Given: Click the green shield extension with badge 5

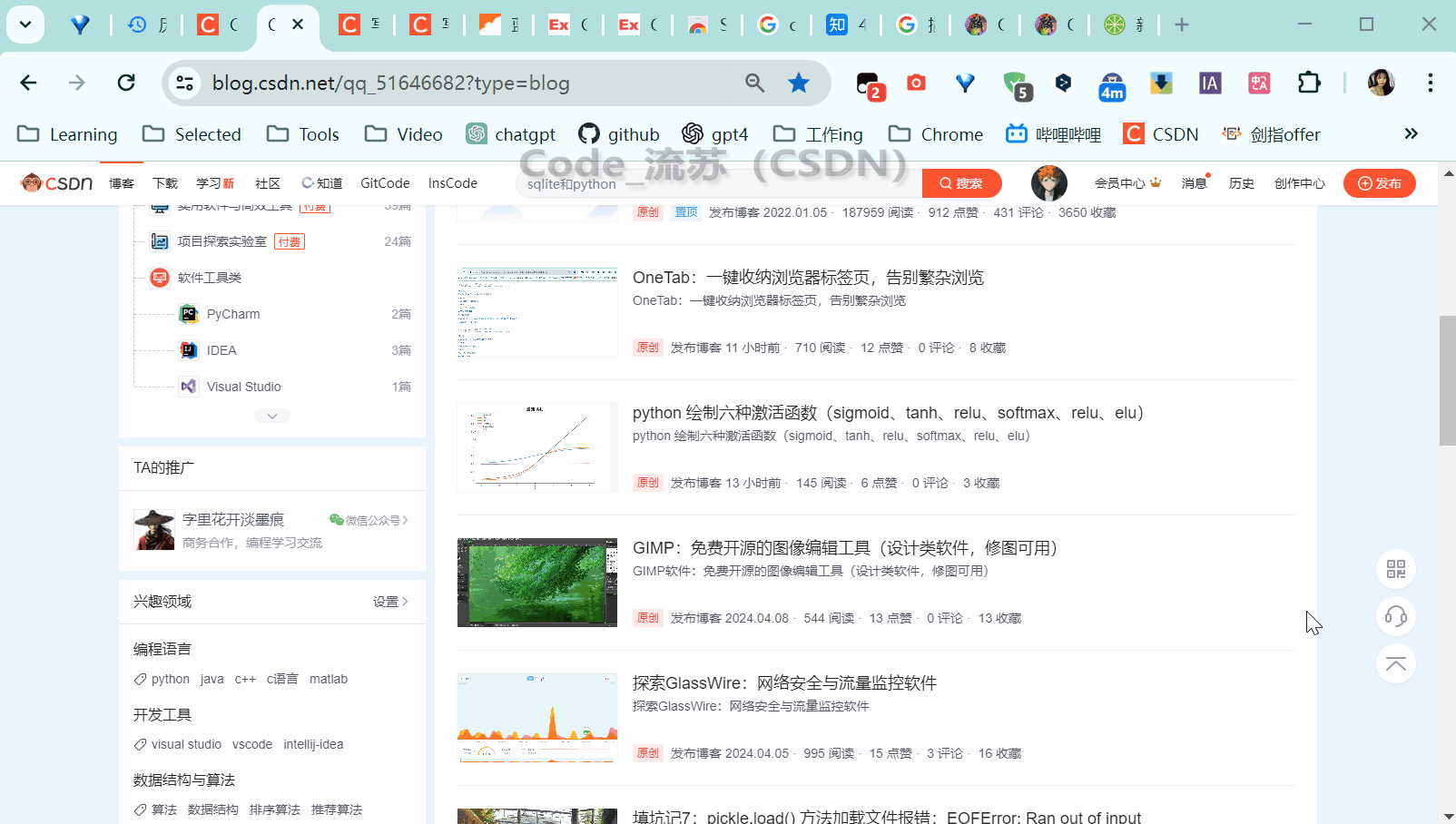Looking at the screenshot, I should click(x=1017, y=85).
